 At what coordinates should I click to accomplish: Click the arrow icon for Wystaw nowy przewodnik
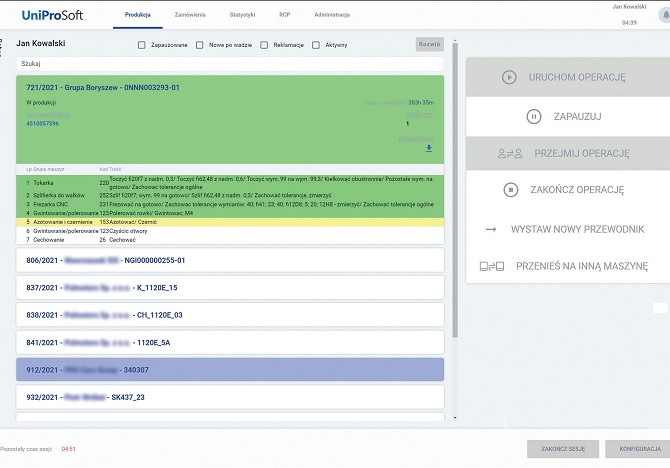click(x=491, y=229)
